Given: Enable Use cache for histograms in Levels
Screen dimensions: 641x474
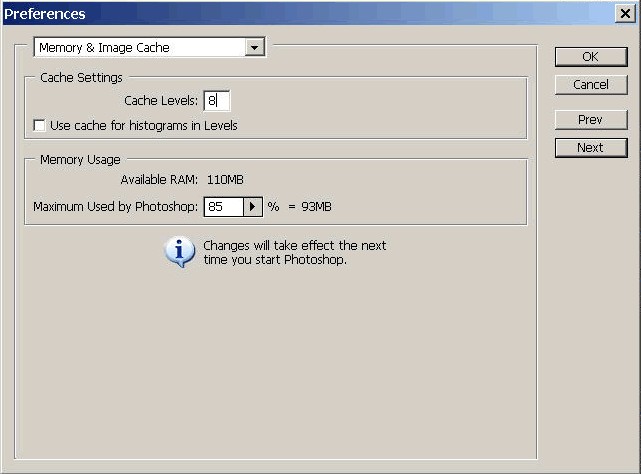Looking at the screenshot, I should pos(39,125).
